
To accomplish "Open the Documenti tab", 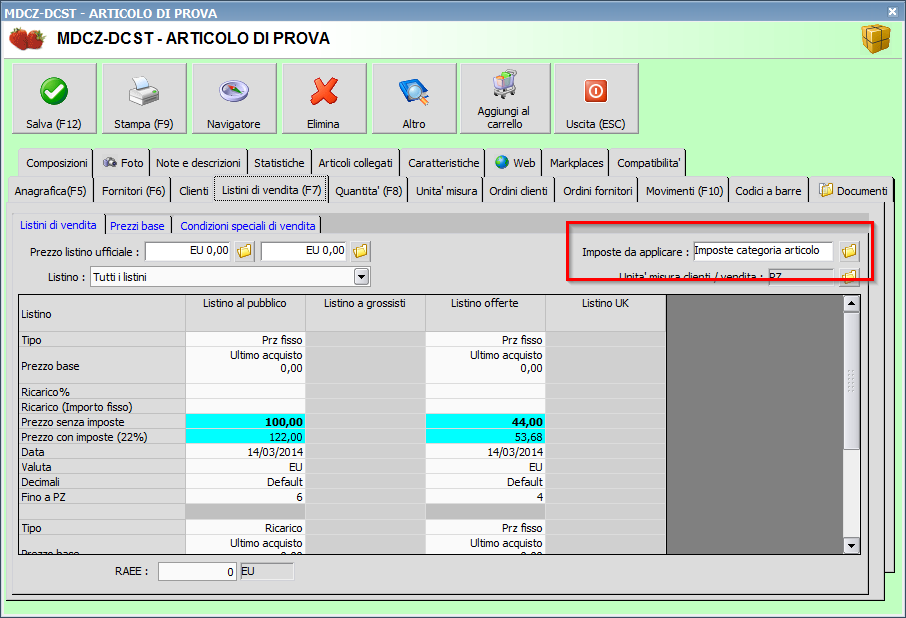I will point(853,191).
